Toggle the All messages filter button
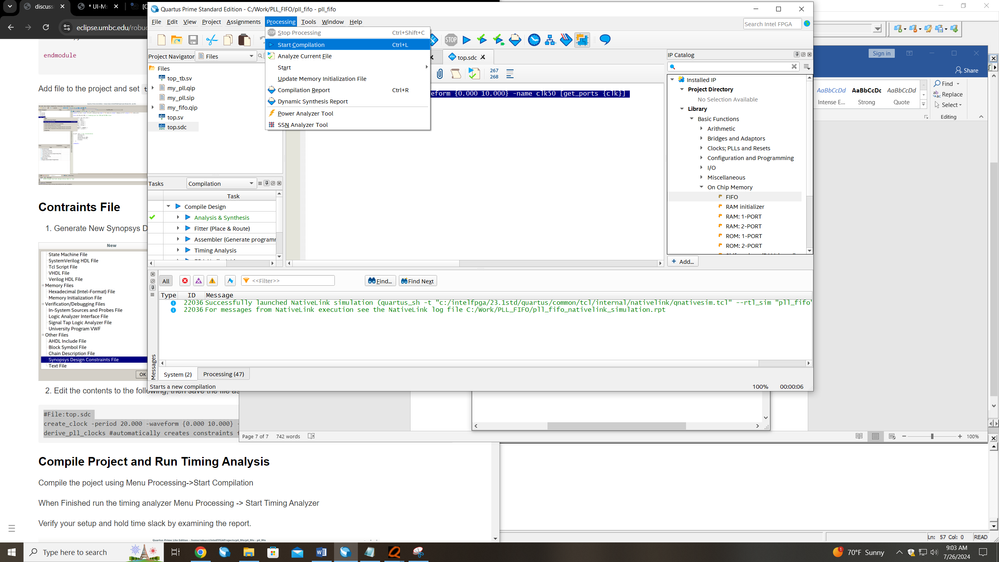The width and height of the screenshot is (999, 562). (166, 281)
